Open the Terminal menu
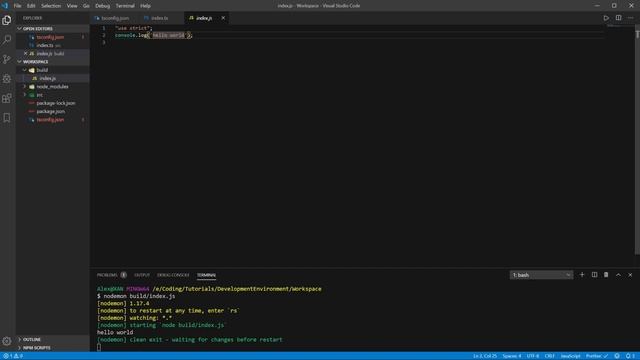The width and height of the screenshot is (640, 360). pos(125,6)
